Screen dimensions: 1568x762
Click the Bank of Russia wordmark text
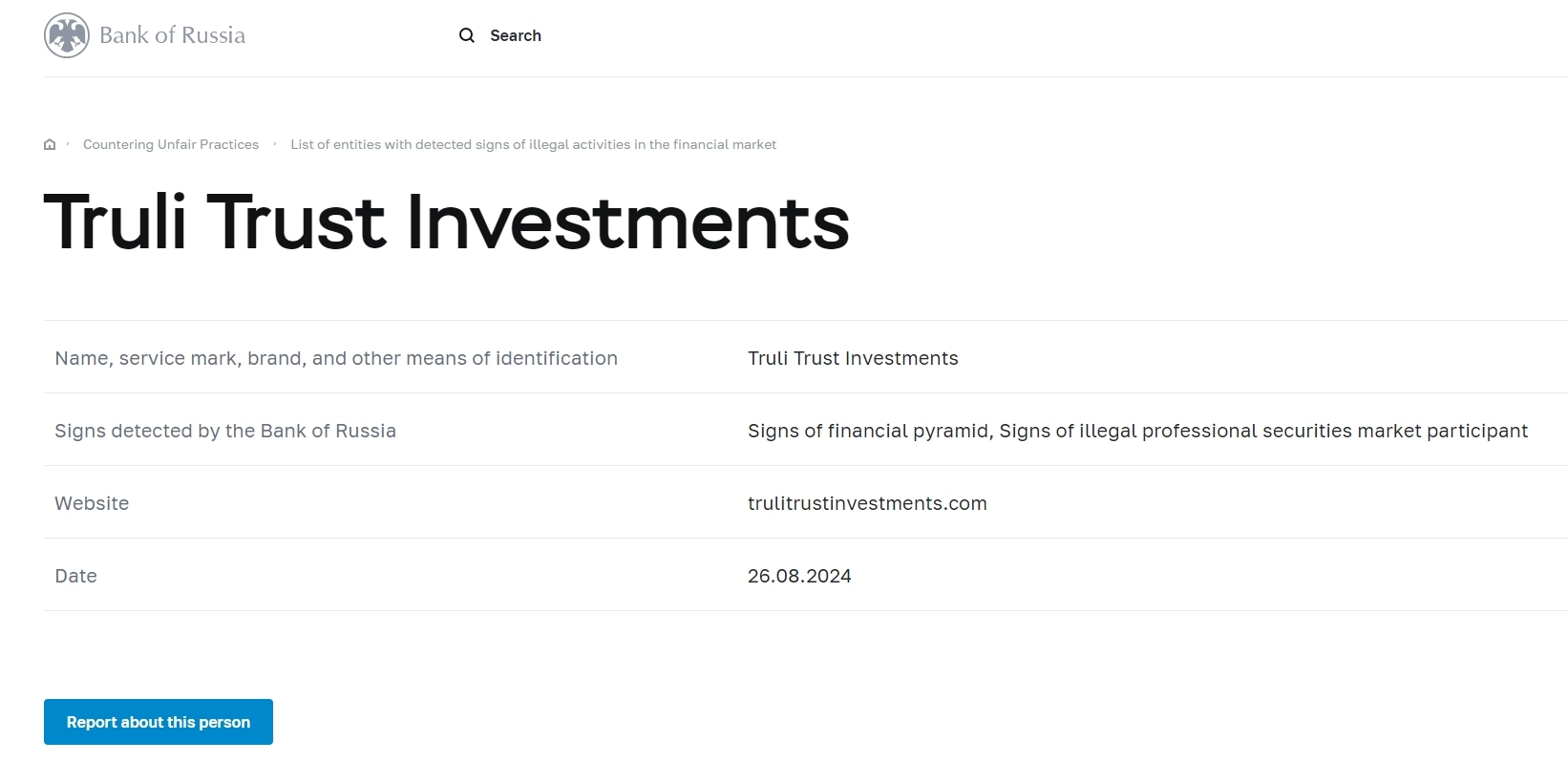click(x=172, y=36)
